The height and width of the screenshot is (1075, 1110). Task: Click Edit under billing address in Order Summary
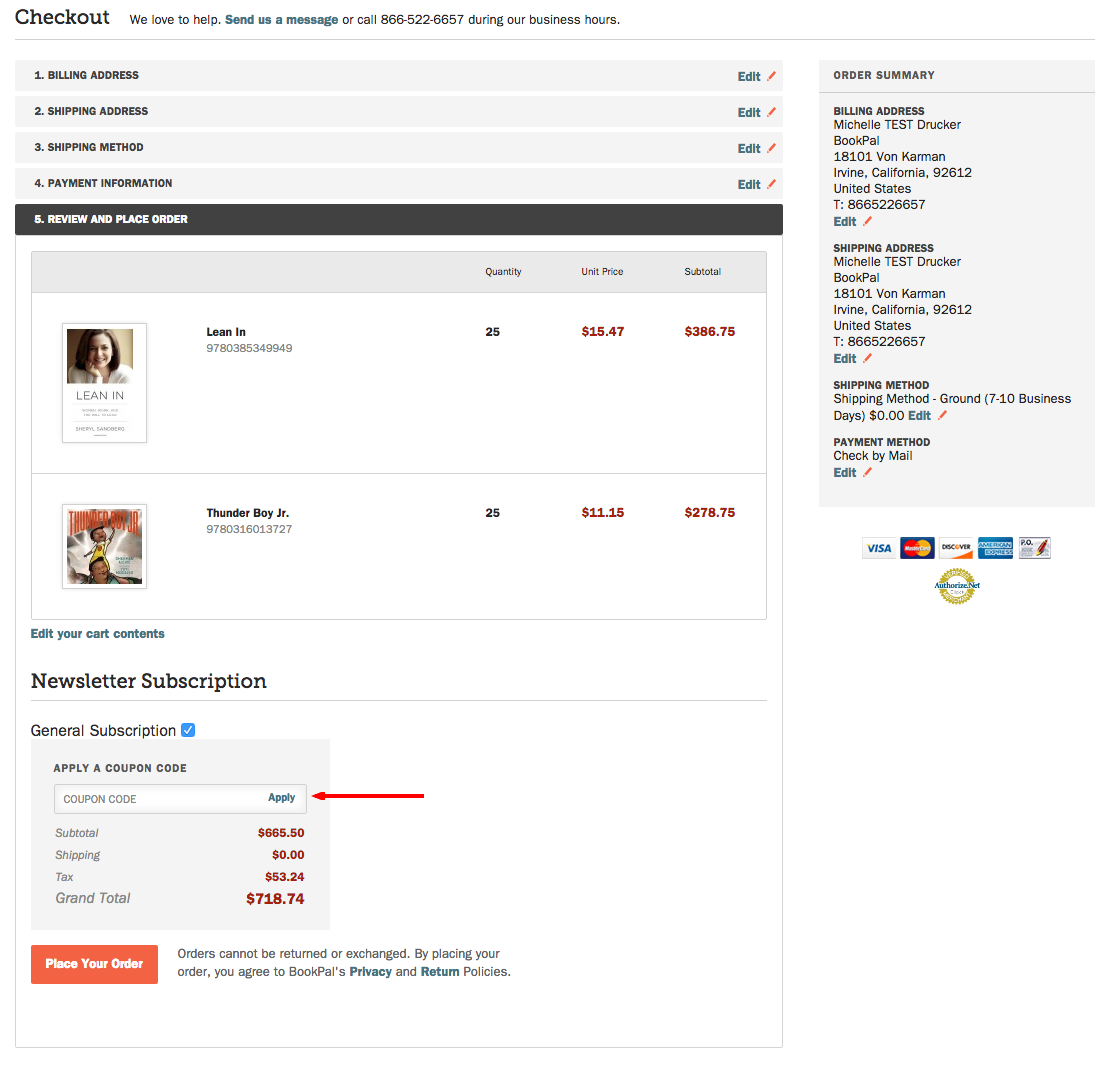click(845, 222)
